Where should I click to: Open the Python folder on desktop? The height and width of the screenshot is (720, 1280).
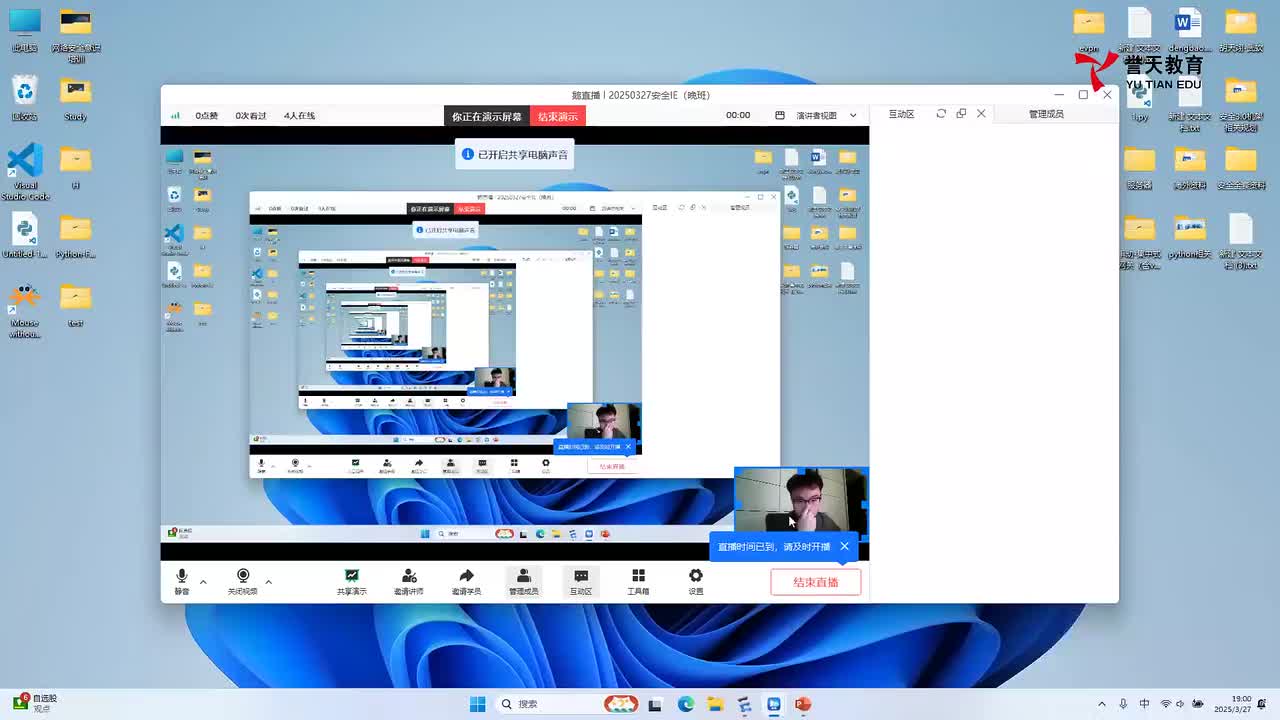[75, 236]
